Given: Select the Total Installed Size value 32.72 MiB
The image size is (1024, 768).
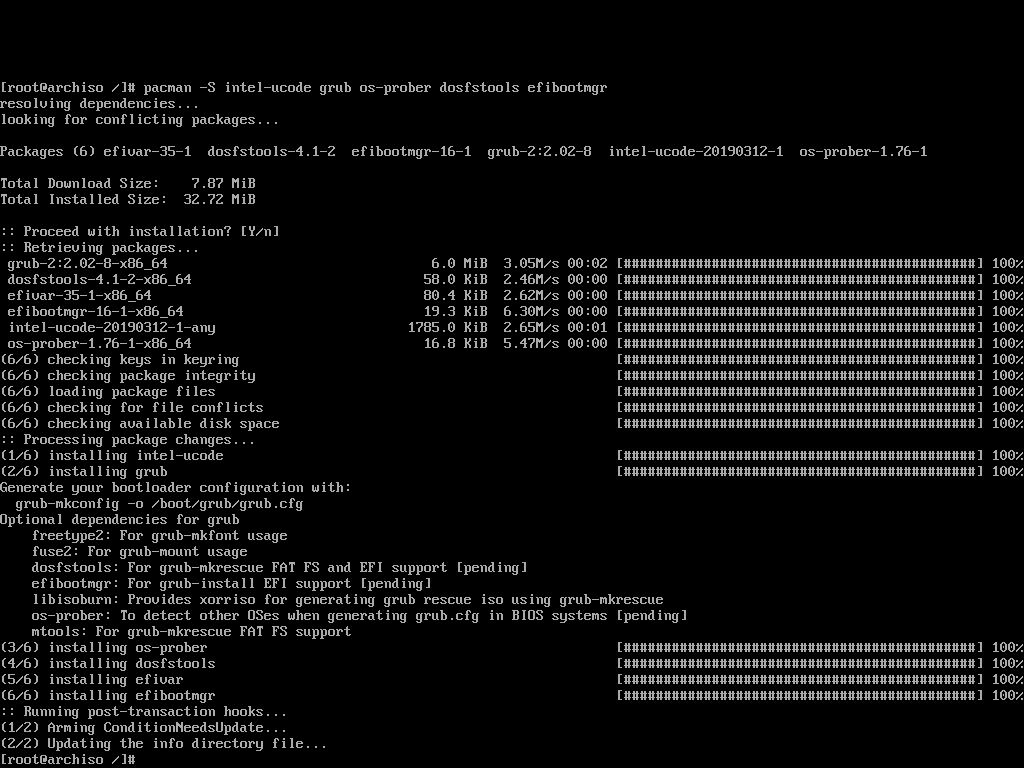Looking at the screenshot, I should tap(219, 200).
